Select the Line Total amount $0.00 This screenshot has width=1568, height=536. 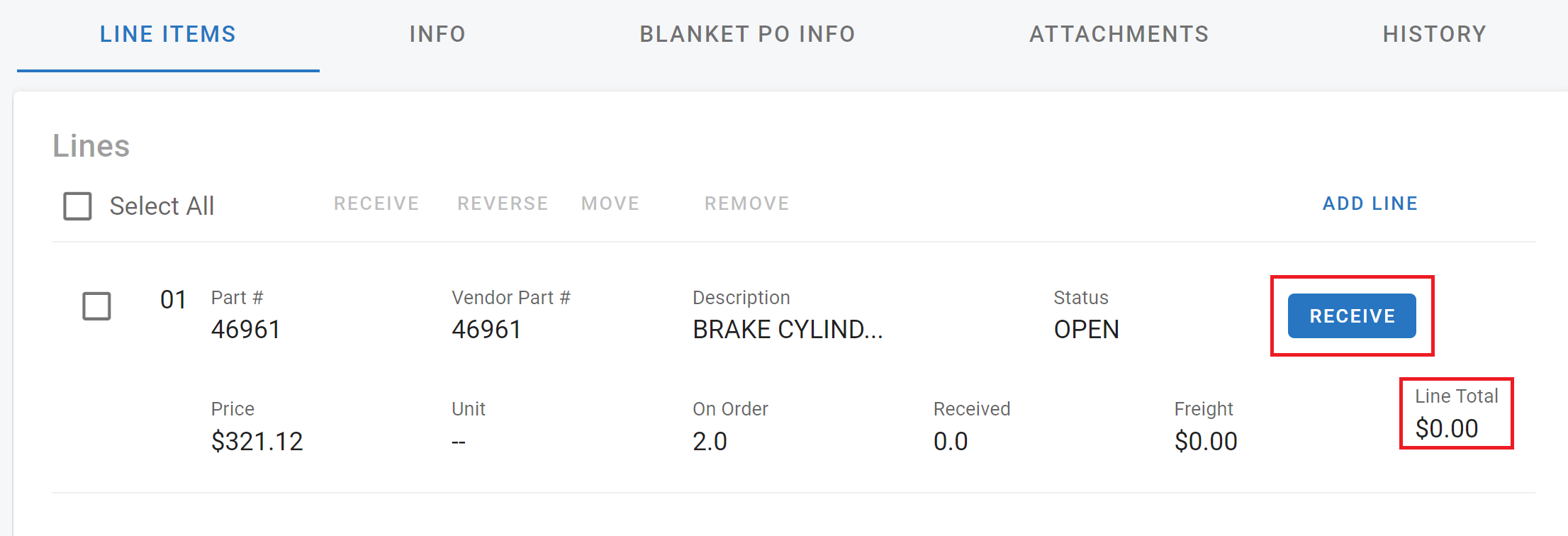coord(1447,428)
